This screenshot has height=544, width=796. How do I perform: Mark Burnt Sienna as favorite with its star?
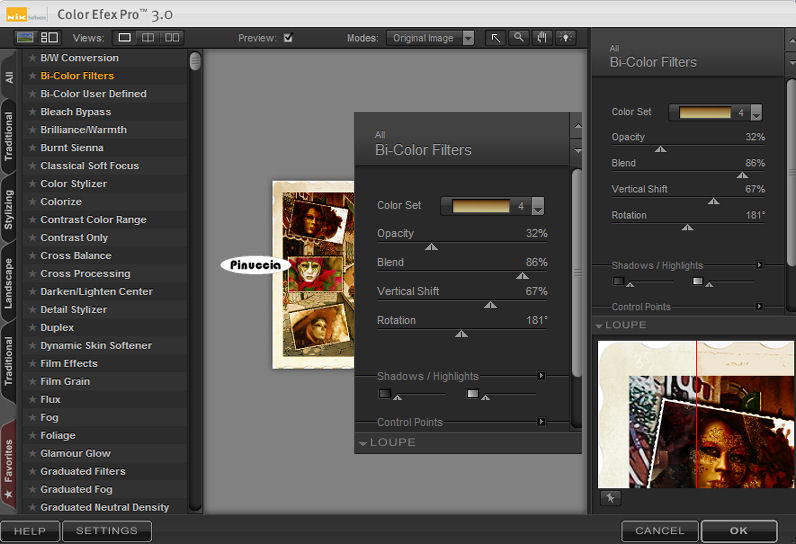click(x=32, y=148)
